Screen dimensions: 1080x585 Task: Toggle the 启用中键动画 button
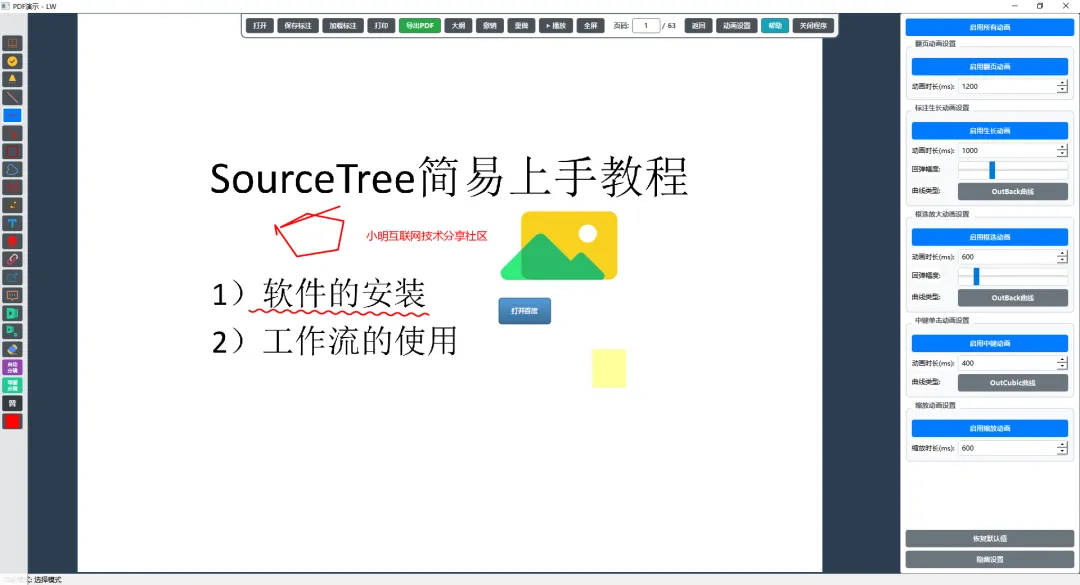[x=990, y=343]
